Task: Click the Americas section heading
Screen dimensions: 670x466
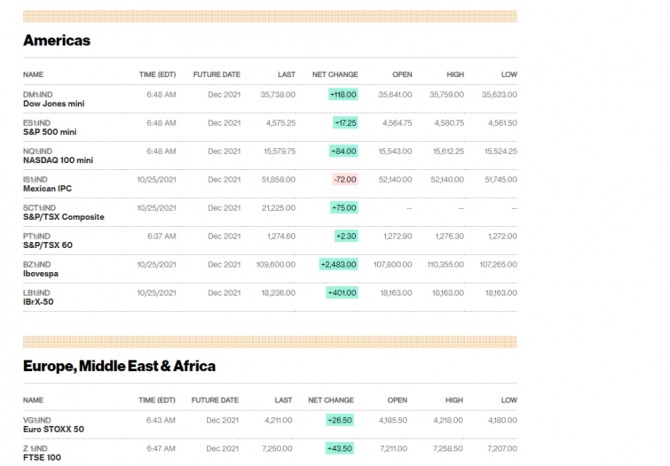Action: click(x=57, y=41)
